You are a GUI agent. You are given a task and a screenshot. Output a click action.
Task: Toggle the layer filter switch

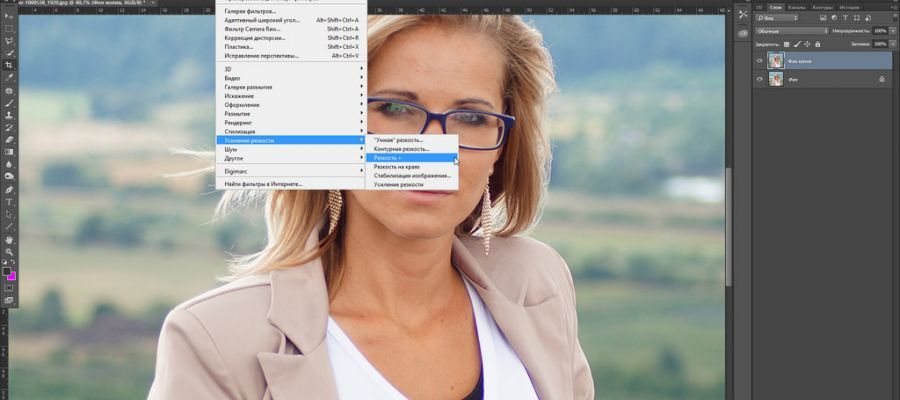coord(888,18)
